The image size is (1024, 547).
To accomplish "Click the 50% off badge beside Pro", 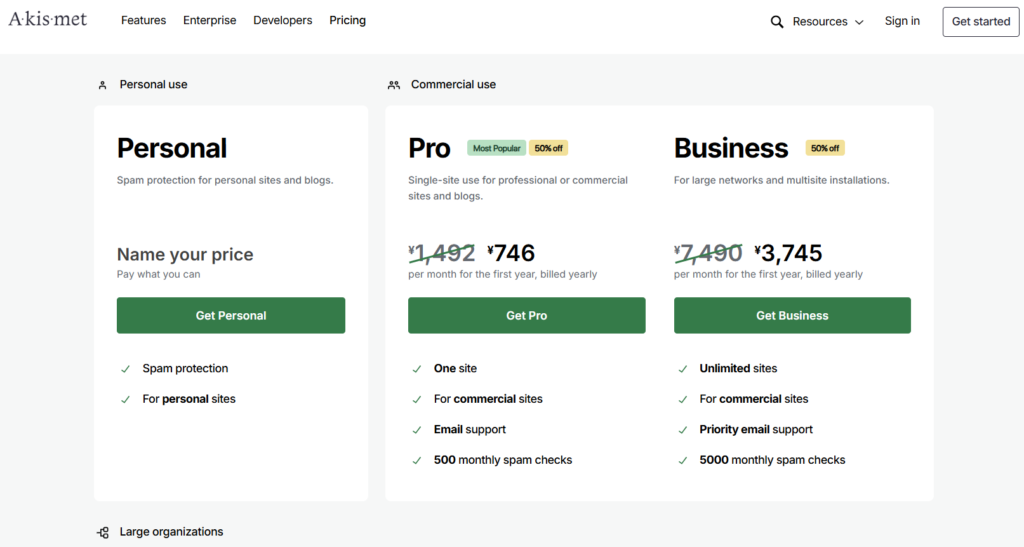I will tap(549, 148).
